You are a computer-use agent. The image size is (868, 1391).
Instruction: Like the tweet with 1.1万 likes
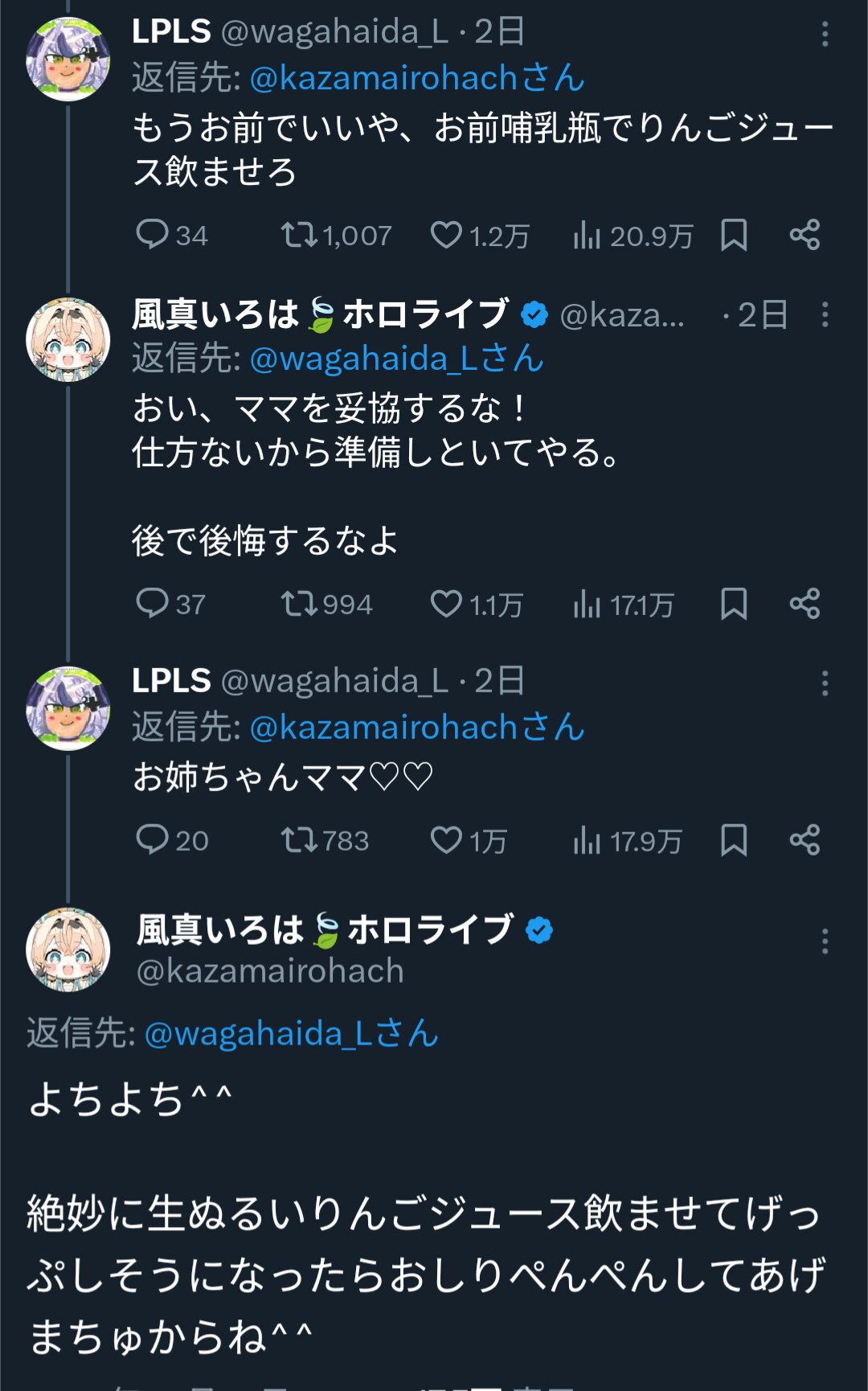point(446,603)
